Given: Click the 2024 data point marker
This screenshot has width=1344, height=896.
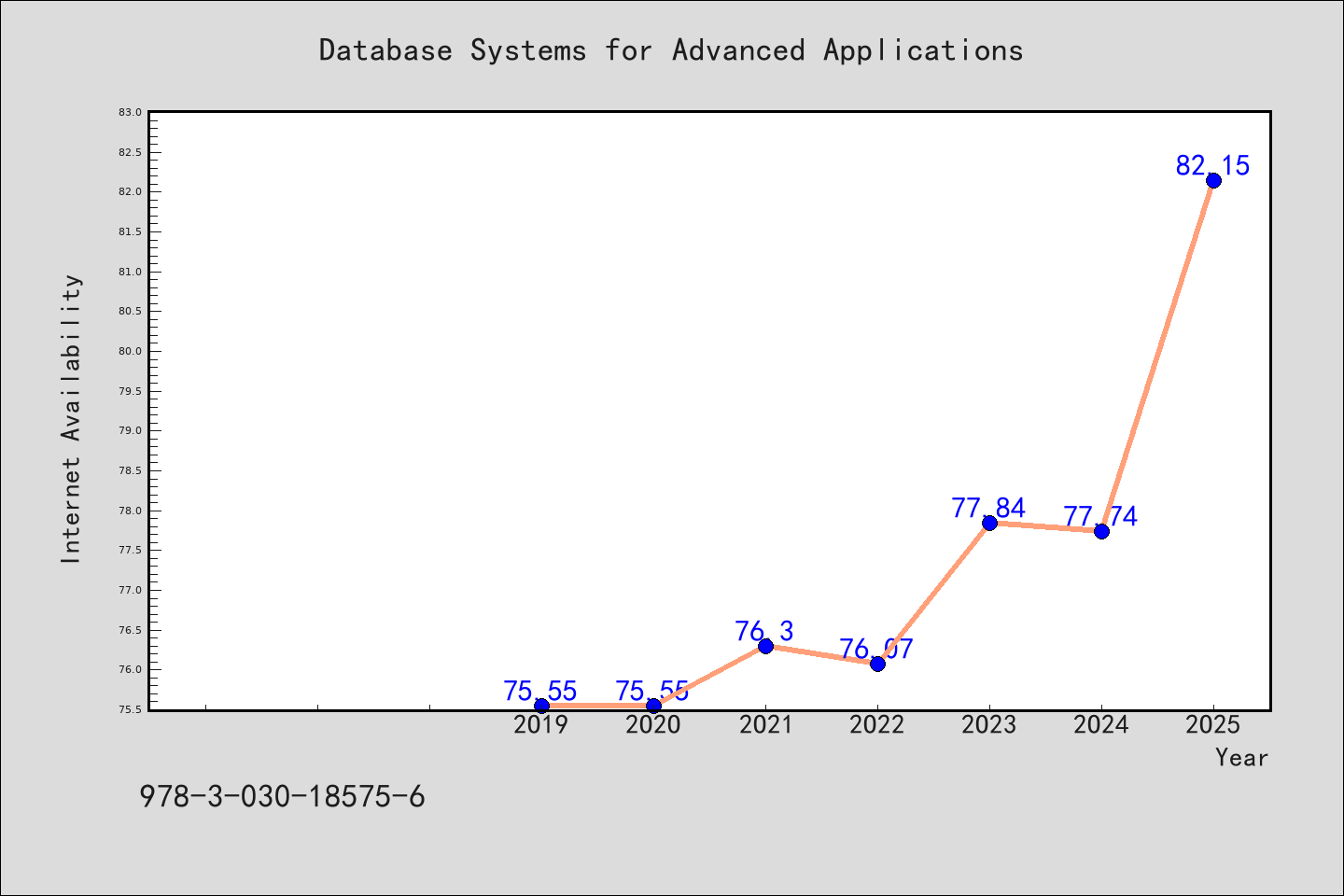Looking at the screenshot, I should pos(1101,531).
